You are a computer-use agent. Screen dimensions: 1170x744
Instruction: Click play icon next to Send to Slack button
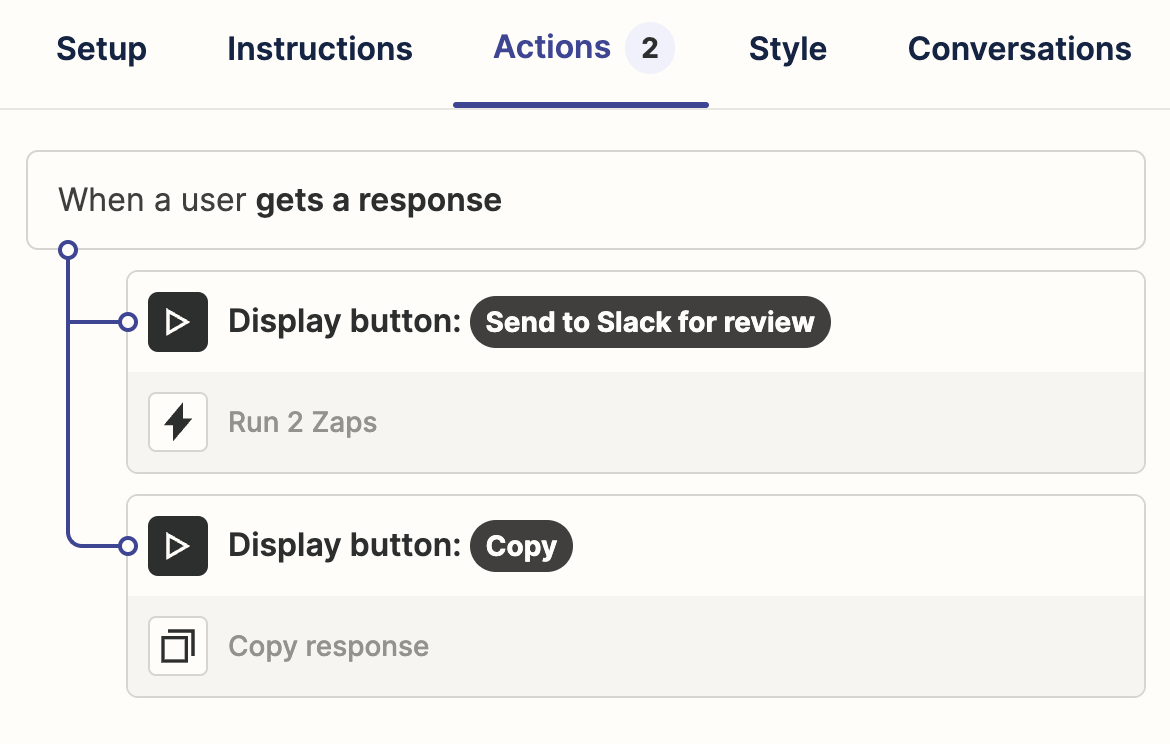point(178,322)
